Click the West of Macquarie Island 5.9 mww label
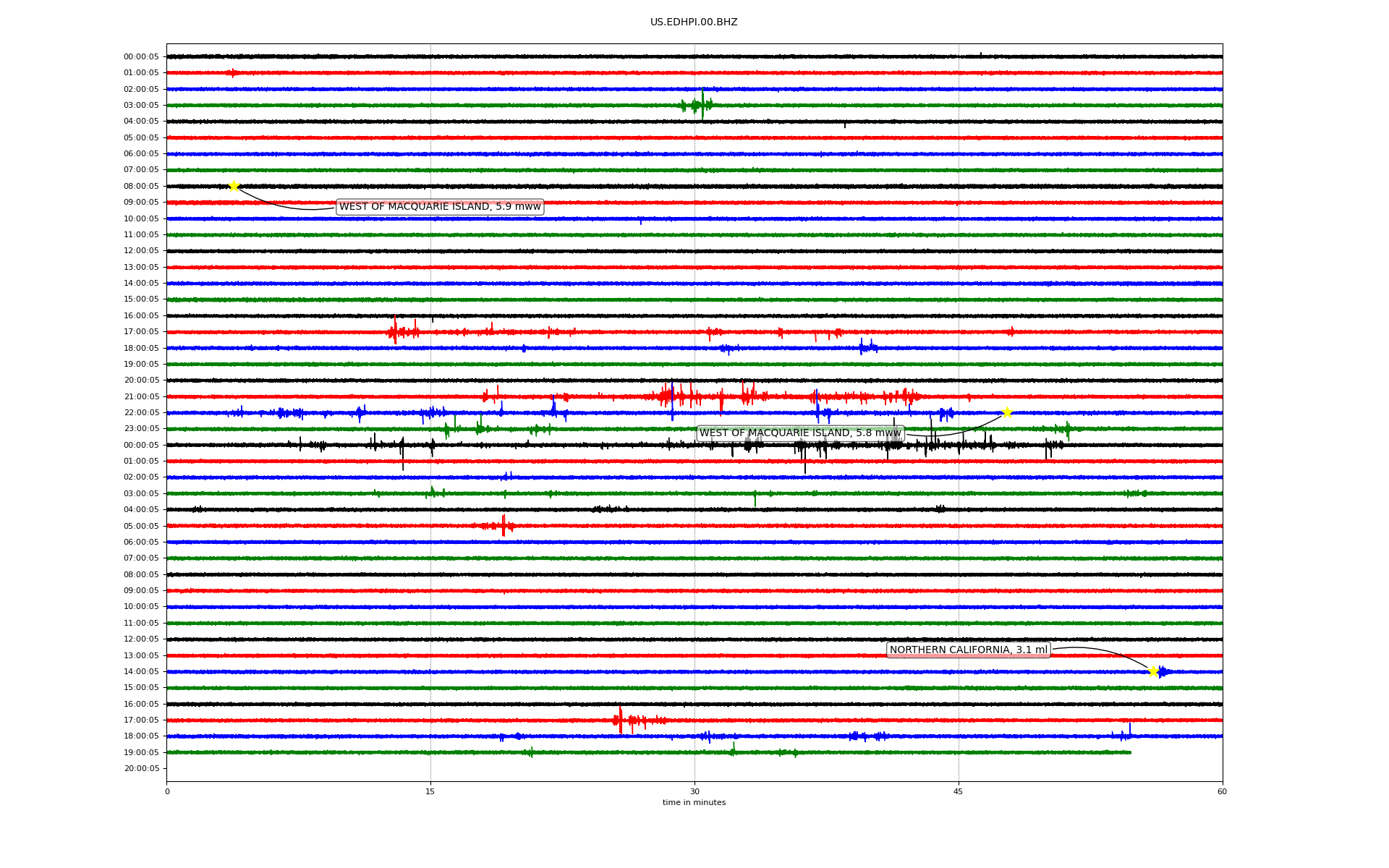 (x=440, y=207)
